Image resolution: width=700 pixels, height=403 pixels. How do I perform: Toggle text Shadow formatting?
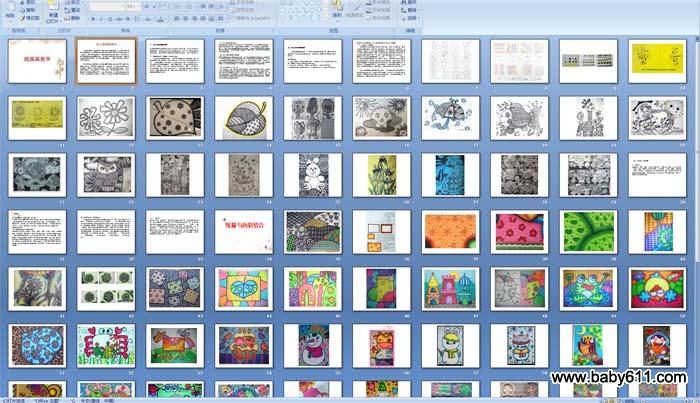pyautogui.click(x=128, y=19)
